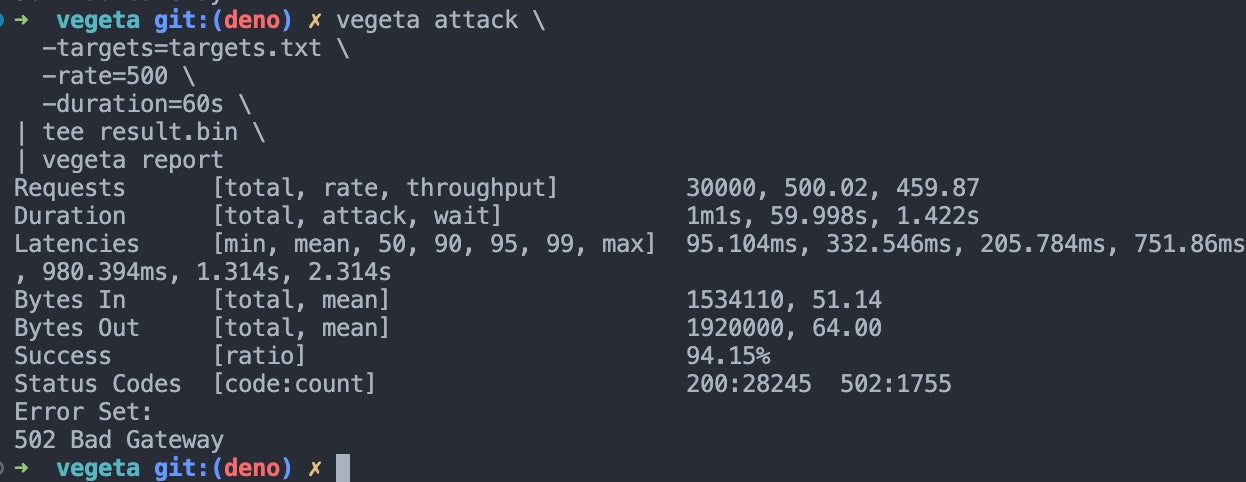Click the "Error Set:" heading
The height and width of the screenshot is (482, 1246).
coord(84,412)
